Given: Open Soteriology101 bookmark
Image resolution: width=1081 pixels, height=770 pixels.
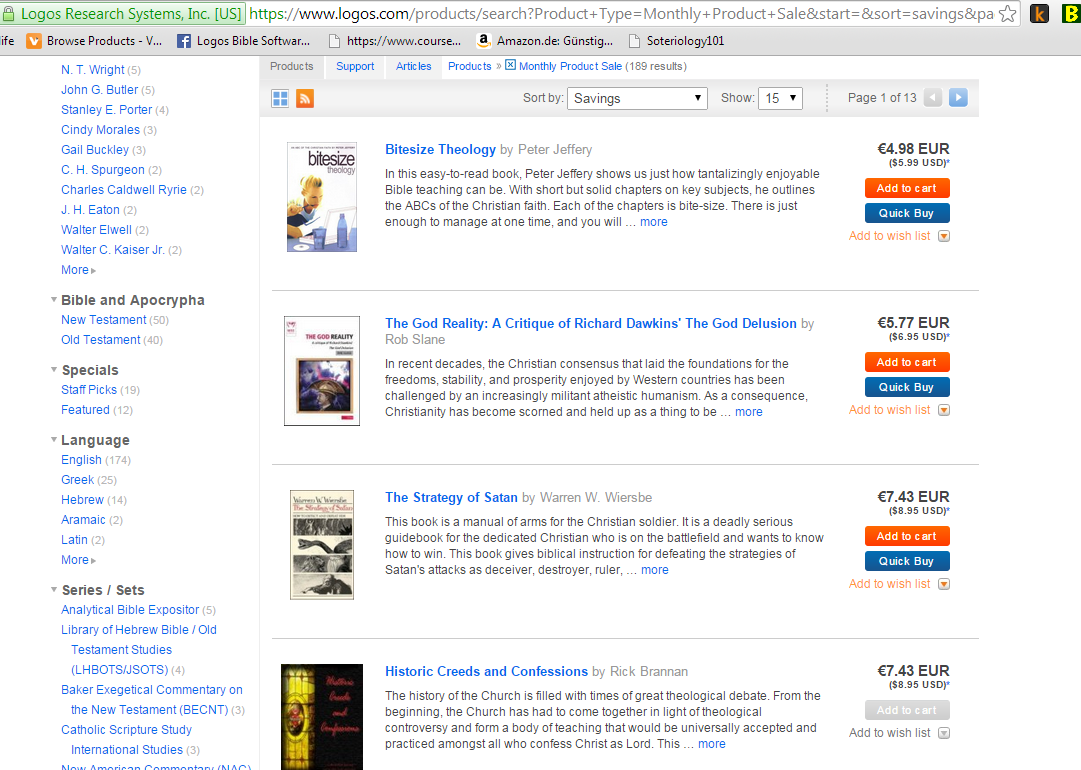Looking at the screenshot, I should [678, 41].
